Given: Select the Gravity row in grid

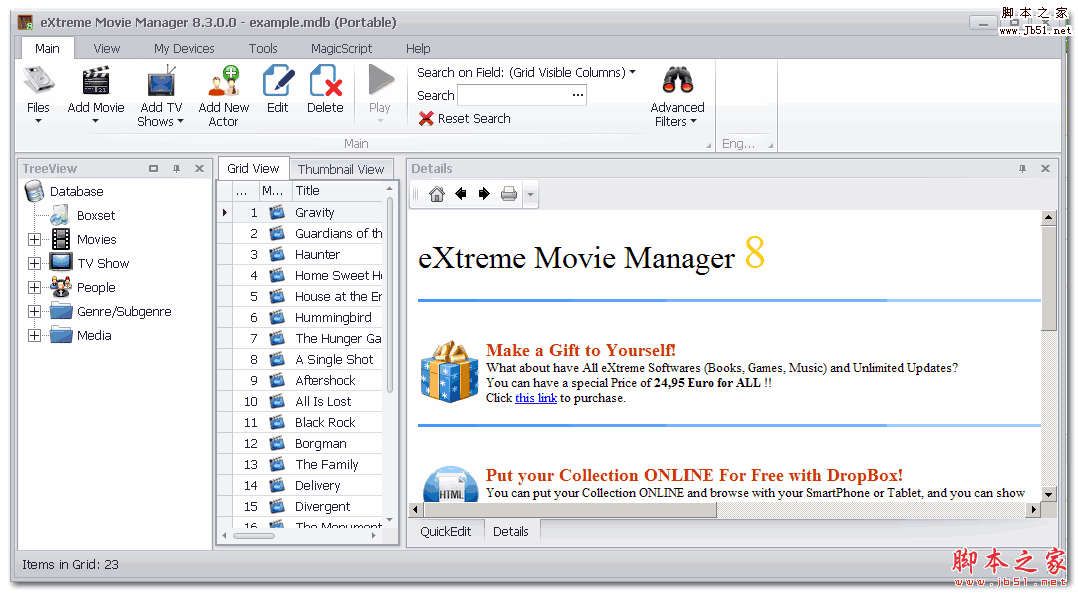Looking at the screenshot, I should pyautogui.click(x=307, y=213).
